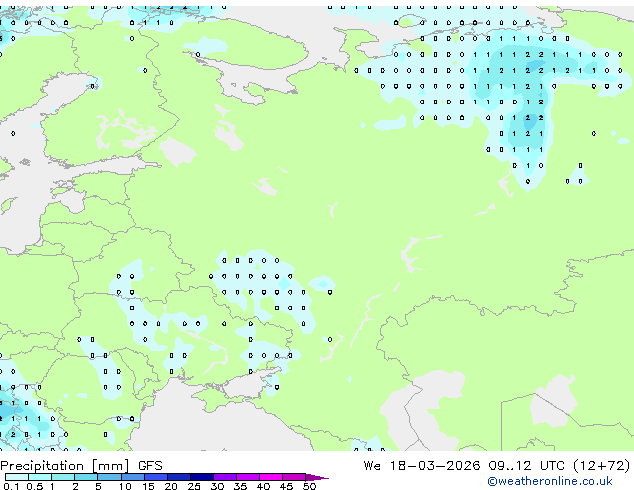Click the date '18-03-2026' in the caption
The height and width of the screenshot is (490, 634).
point(435,466)
